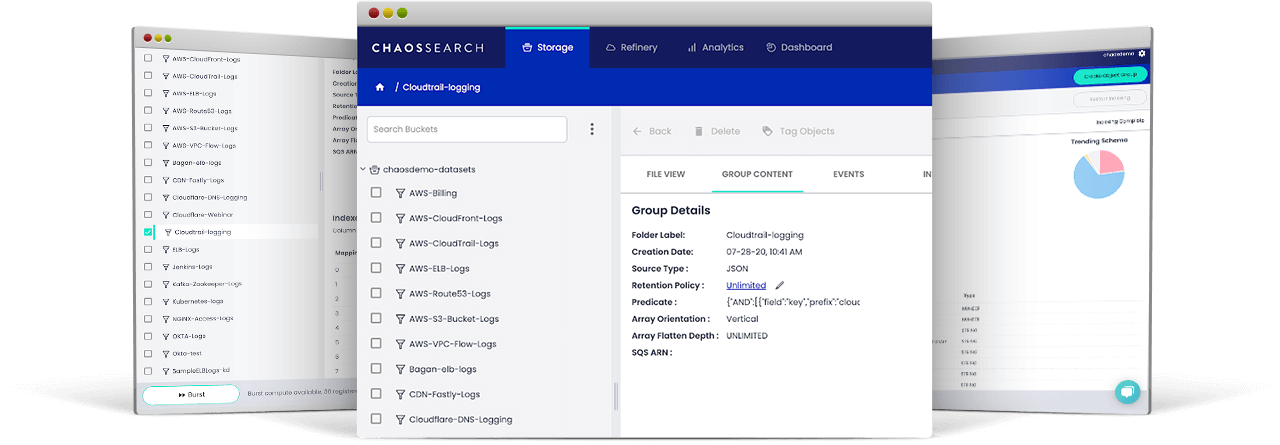Check the CDN-Fastly-Logs checkbox in front window
The image size is (1280, 445).
click(376, 394)
